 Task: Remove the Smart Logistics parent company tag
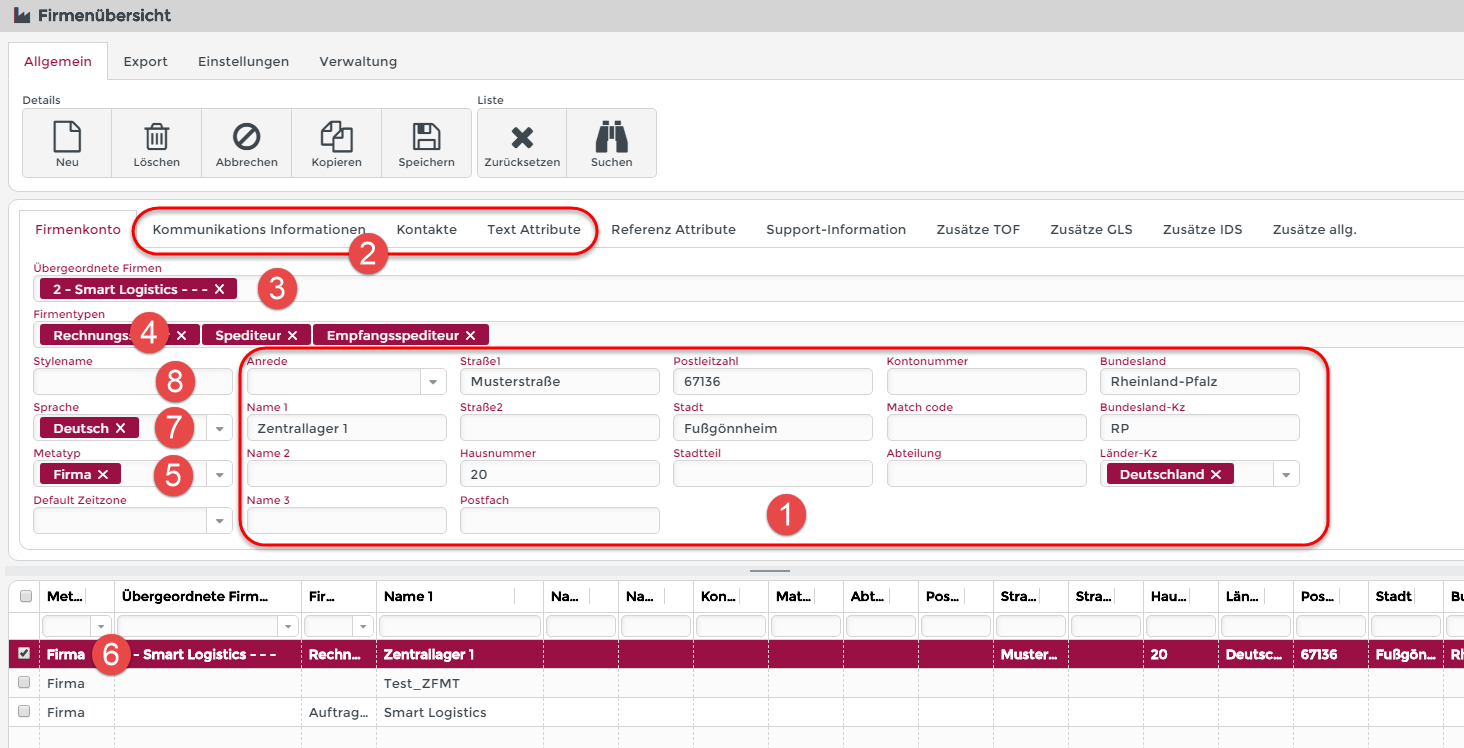click(x=219, y=289)
